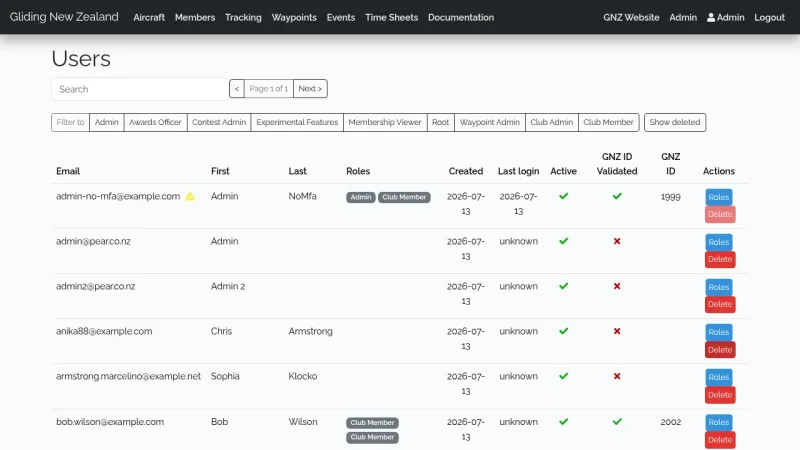Edit roles for admin-no-mfa@example.com
Screen dimensions: 800x450
point(719,197)
